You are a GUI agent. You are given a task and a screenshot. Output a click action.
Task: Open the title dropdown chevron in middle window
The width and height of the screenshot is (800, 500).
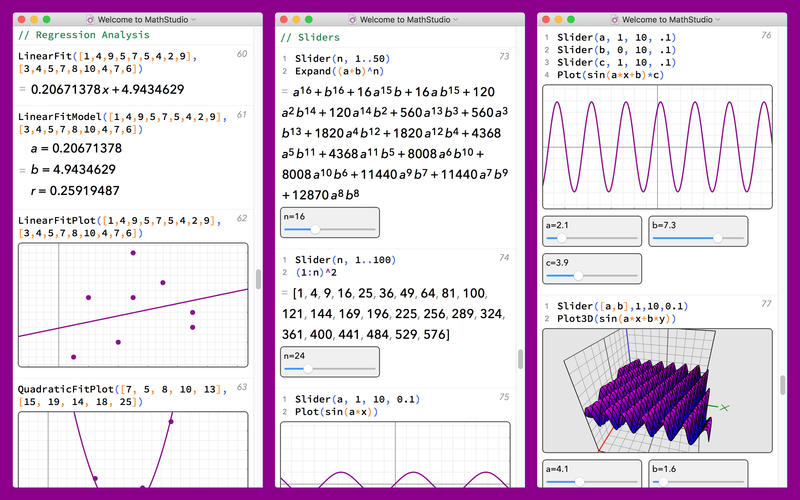coord(456,20)
